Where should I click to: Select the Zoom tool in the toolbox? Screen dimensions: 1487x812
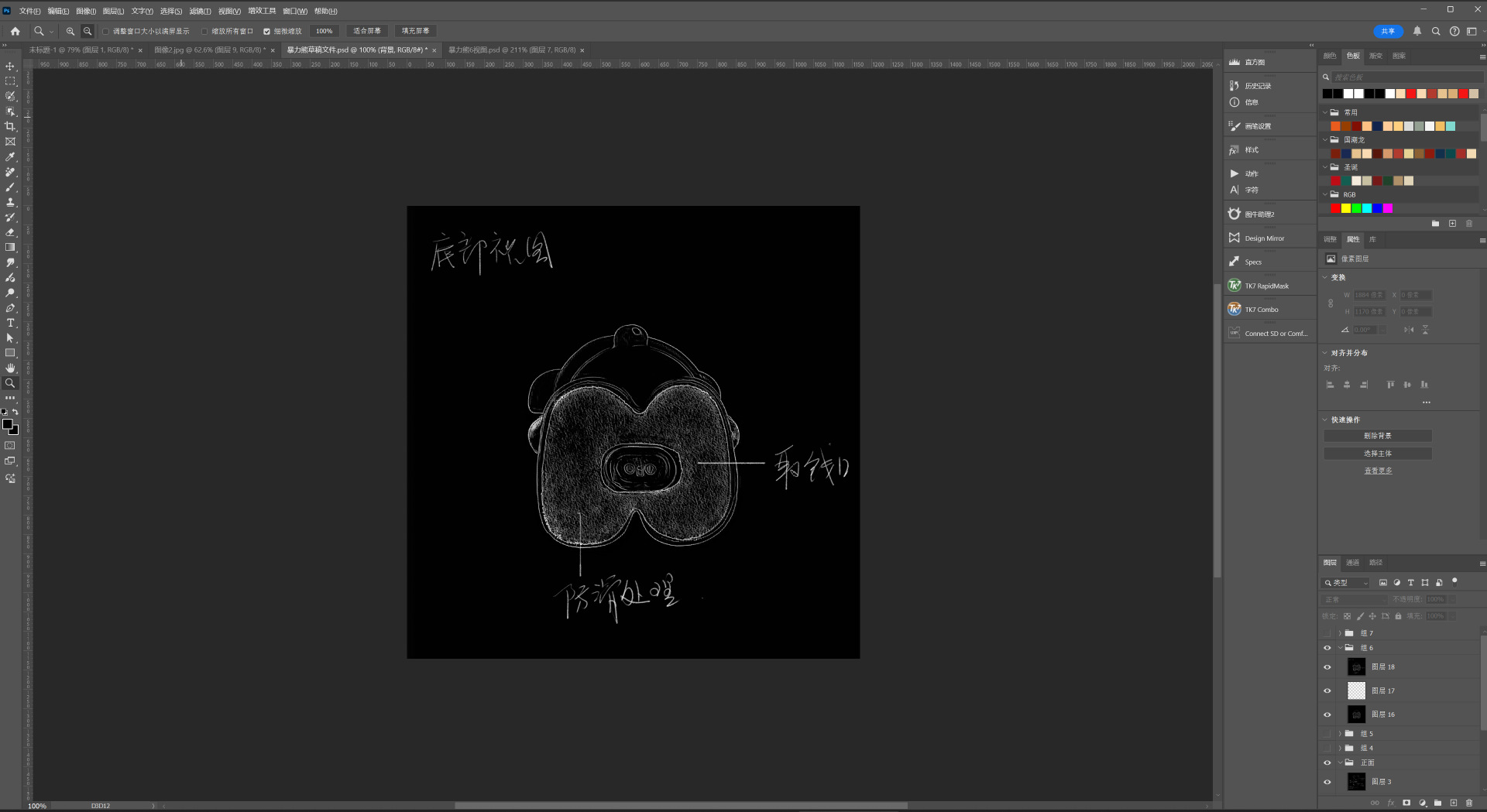(10, 383)
